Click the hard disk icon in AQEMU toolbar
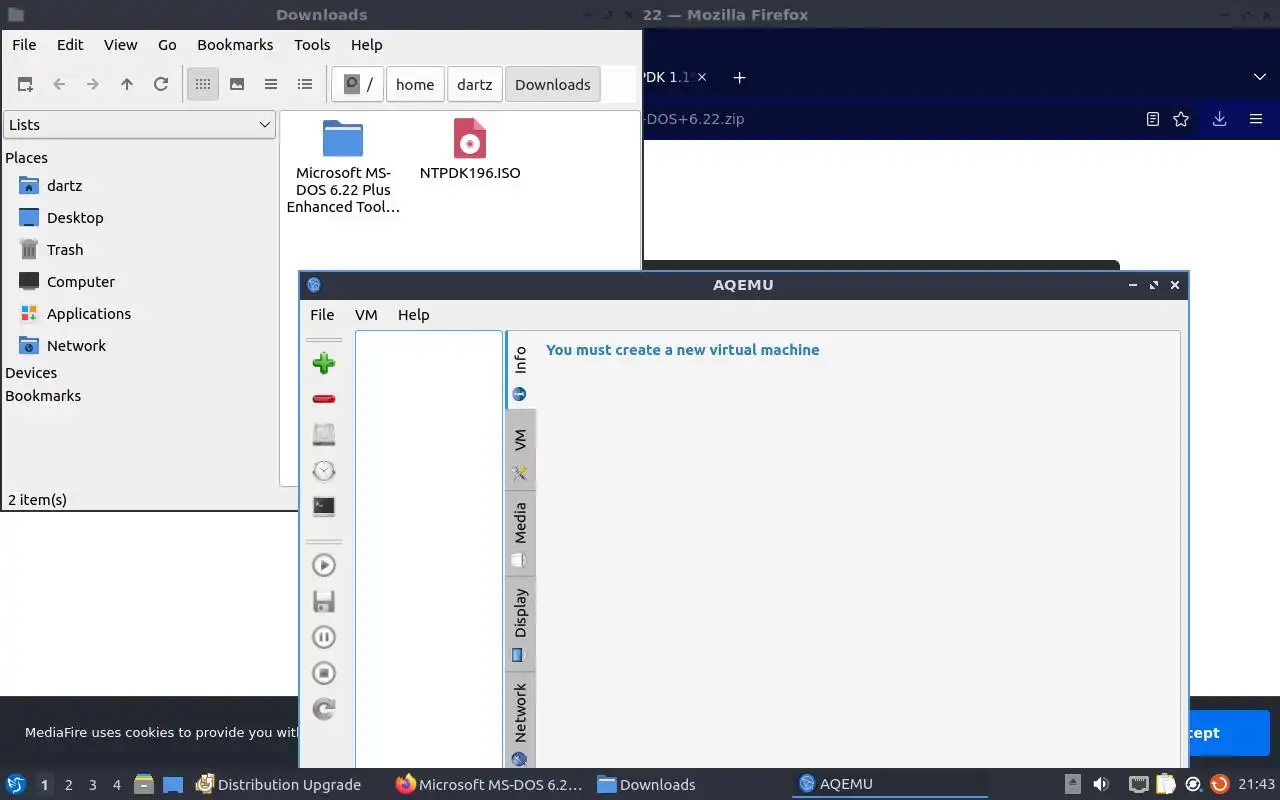This screenshot has height=800, width=1280. click(323, 434)
